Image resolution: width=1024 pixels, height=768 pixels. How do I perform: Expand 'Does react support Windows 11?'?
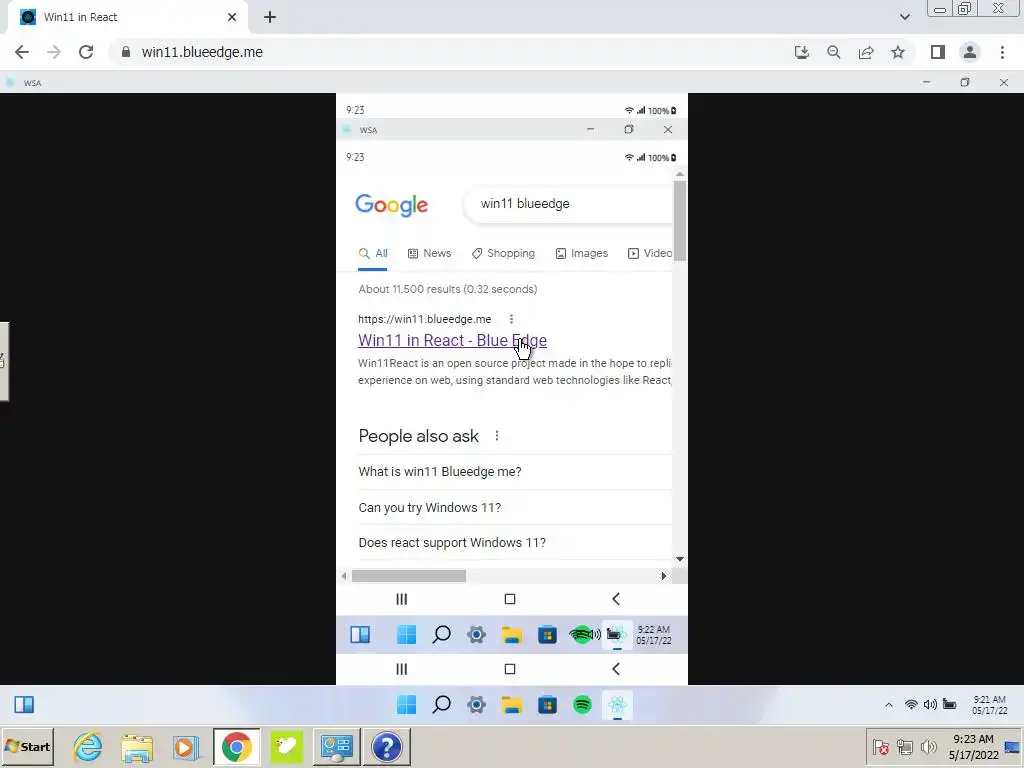click(515, 543)
